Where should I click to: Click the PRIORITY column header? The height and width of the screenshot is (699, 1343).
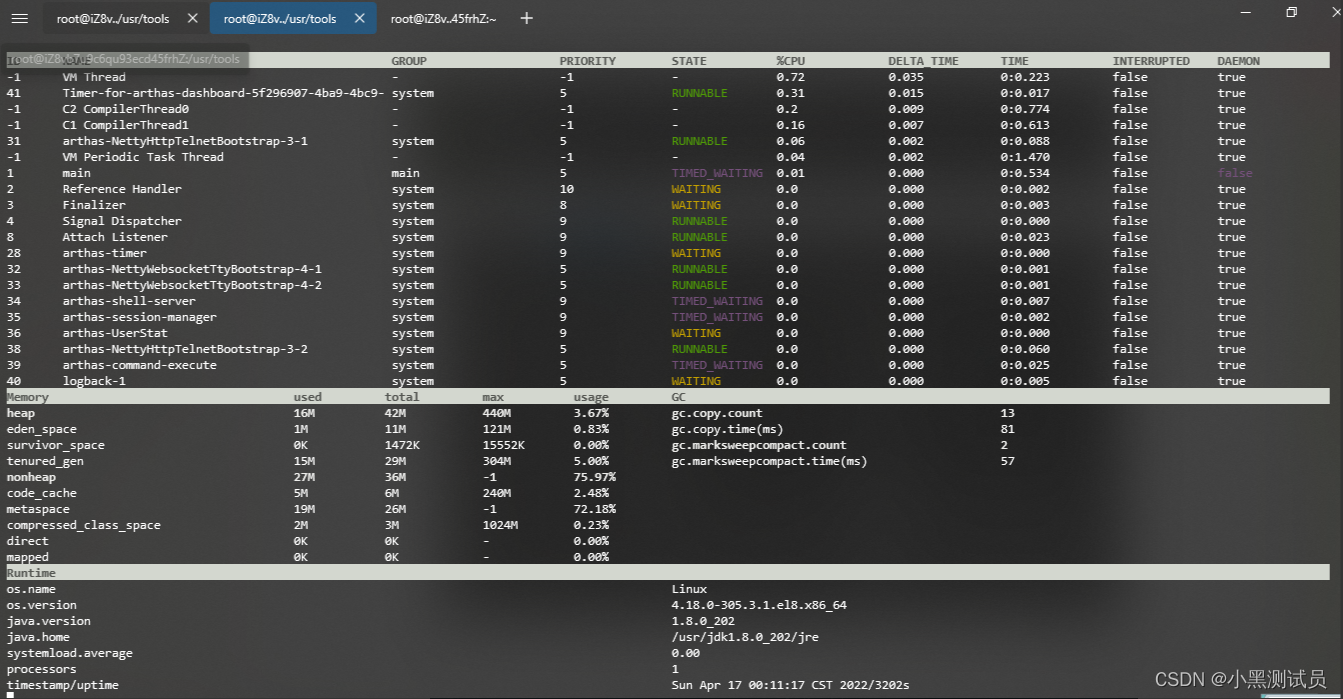click(x=588, y=61)
